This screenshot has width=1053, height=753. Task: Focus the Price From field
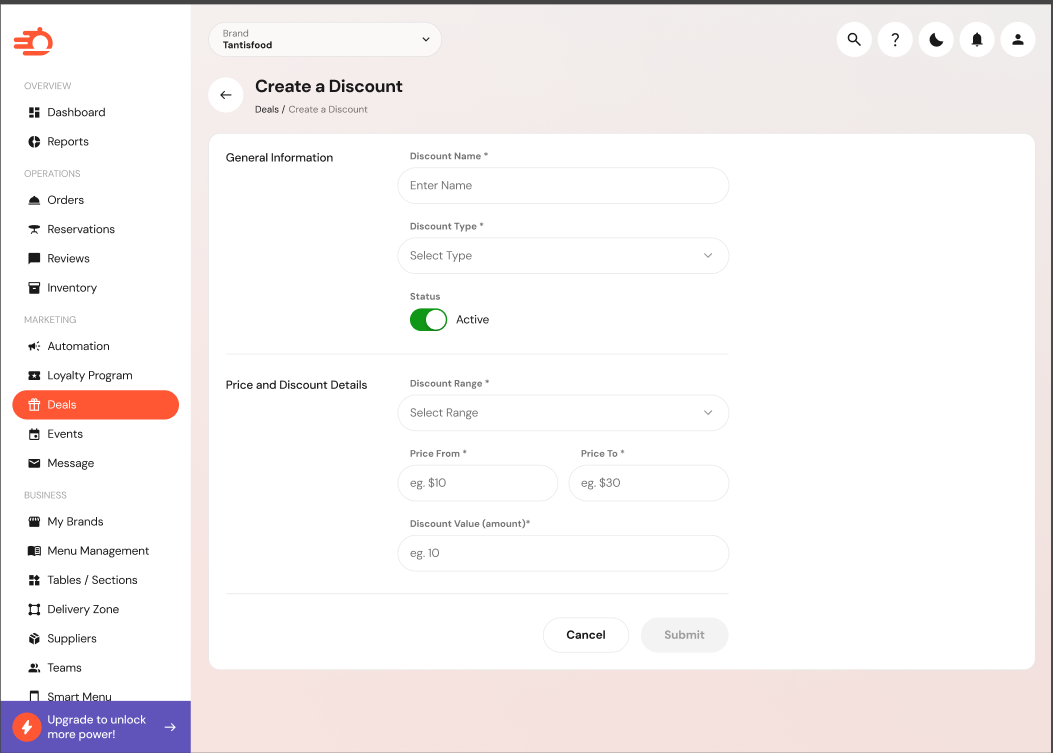pyautogui.click(x=477, y=483)
